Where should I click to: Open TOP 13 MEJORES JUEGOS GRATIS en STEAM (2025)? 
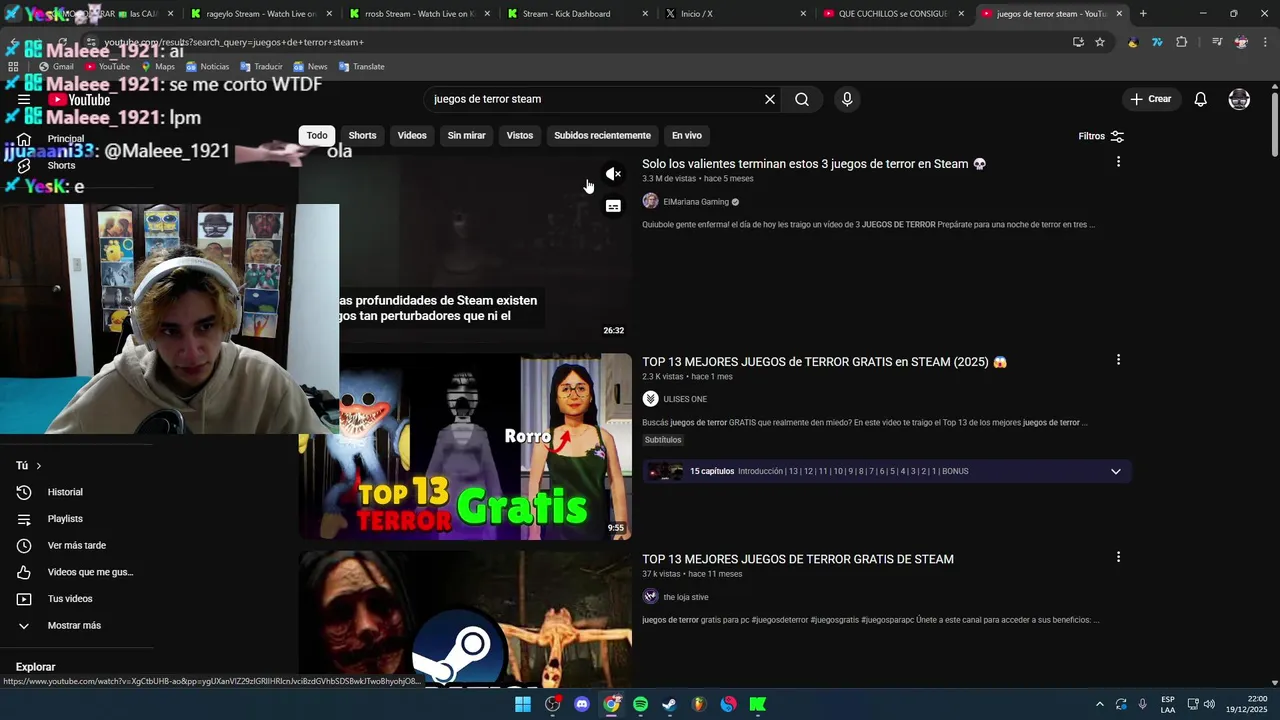pyautogui.click(x=824, y=362)
